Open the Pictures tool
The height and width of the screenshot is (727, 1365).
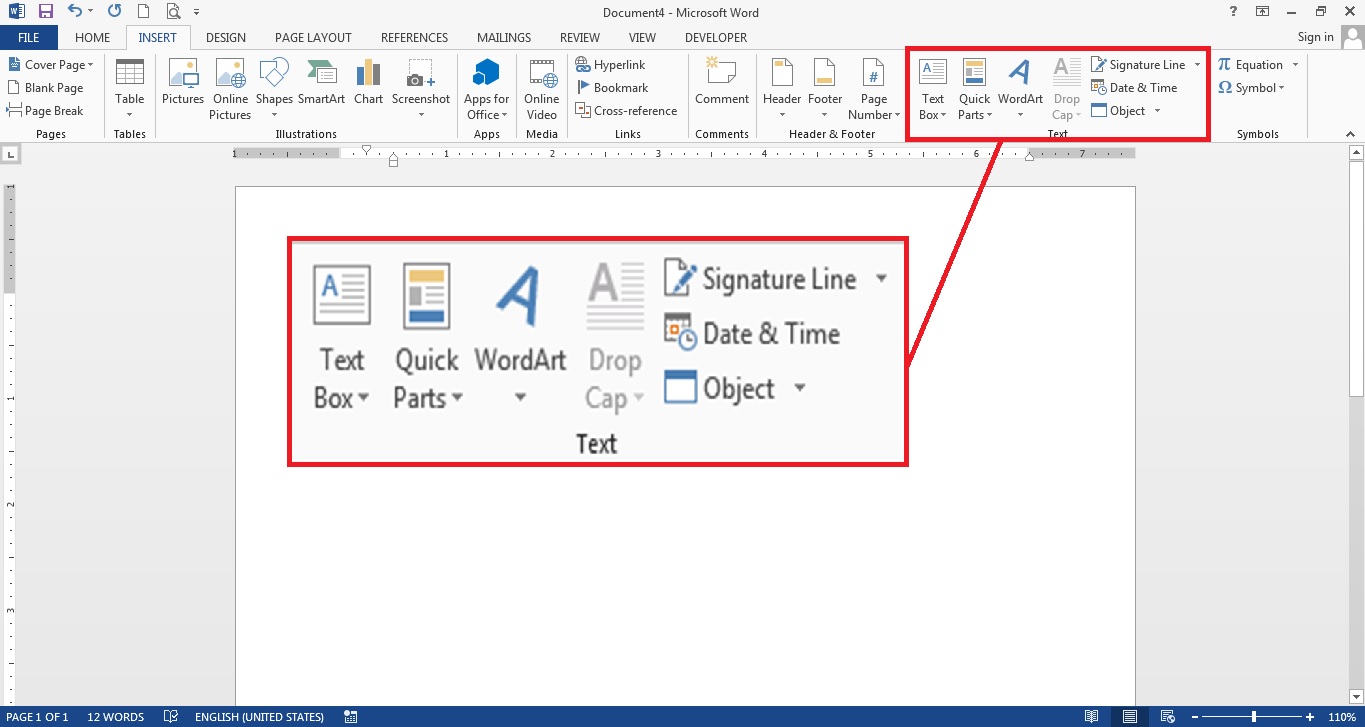(x=182, y=88)
